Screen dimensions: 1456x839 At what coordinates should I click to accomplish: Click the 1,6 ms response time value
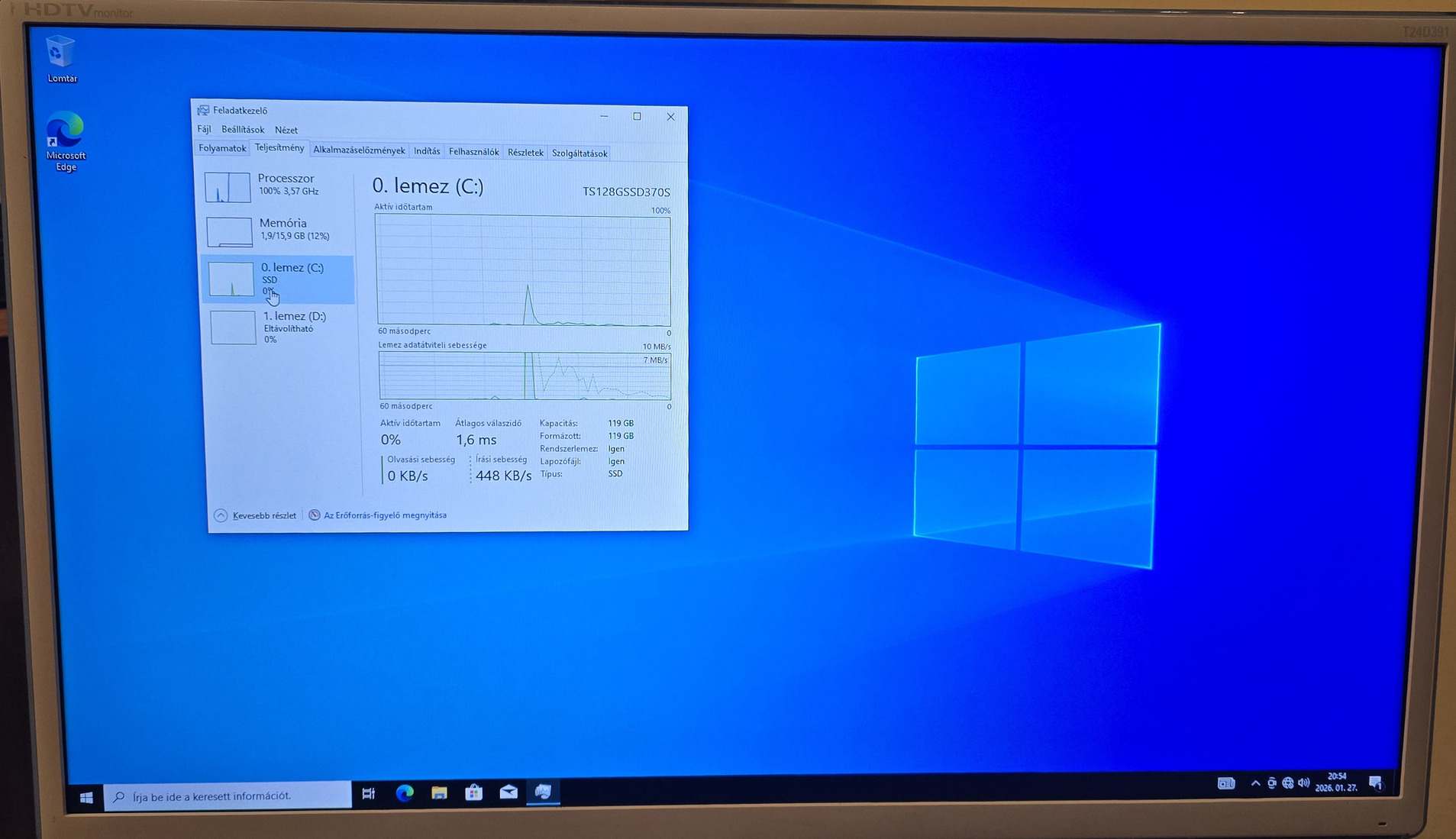point(476,440)
